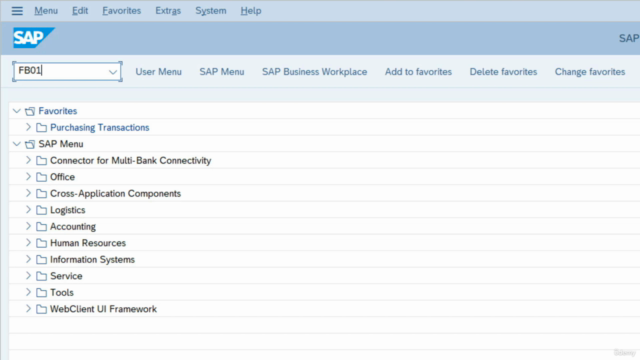Click Add to favorites
Image resolution: width=640 pixels, height=360 pixels.
[418, 72]
